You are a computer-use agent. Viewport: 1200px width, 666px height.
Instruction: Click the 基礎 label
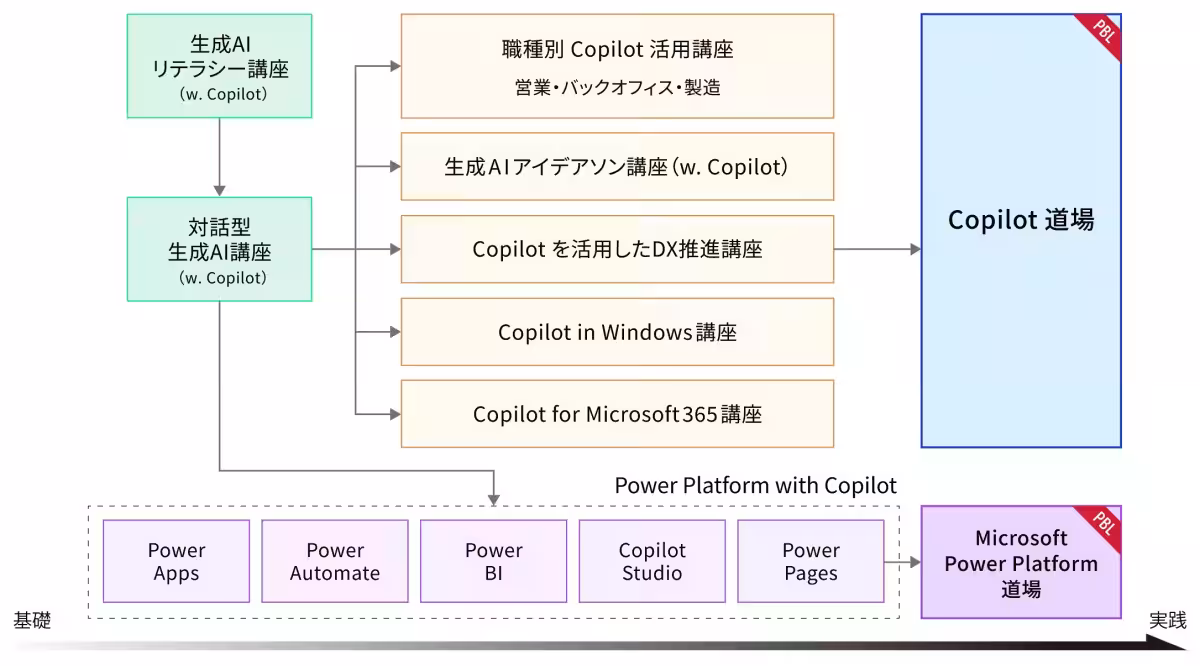31,621
